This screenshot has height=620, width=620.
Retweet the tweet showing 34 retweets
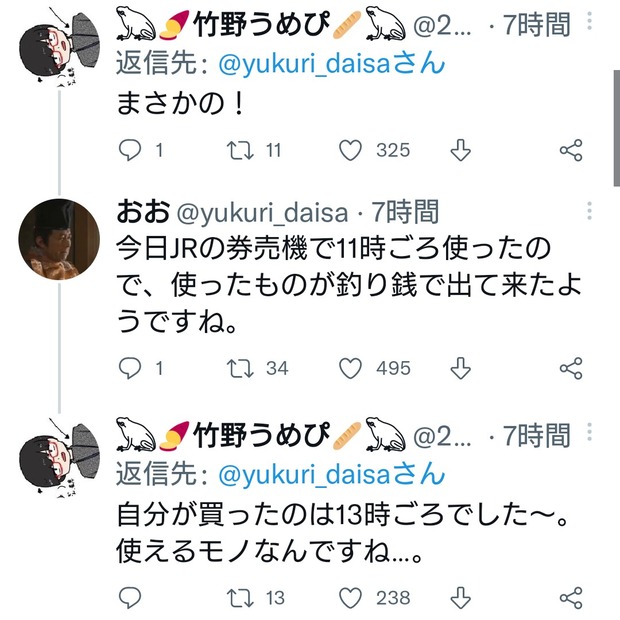(240, 369)
